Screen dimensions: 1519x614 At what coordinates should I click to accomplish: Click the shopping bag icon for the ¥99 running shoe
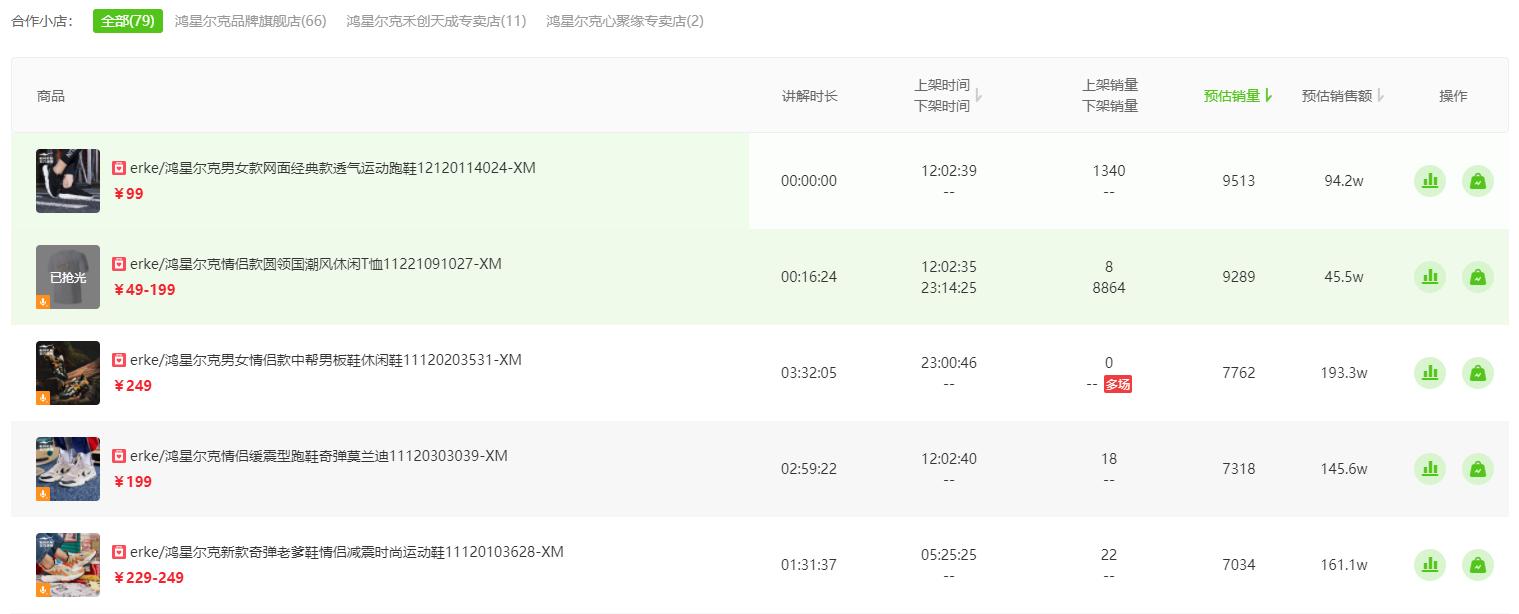click(1477, 181)
